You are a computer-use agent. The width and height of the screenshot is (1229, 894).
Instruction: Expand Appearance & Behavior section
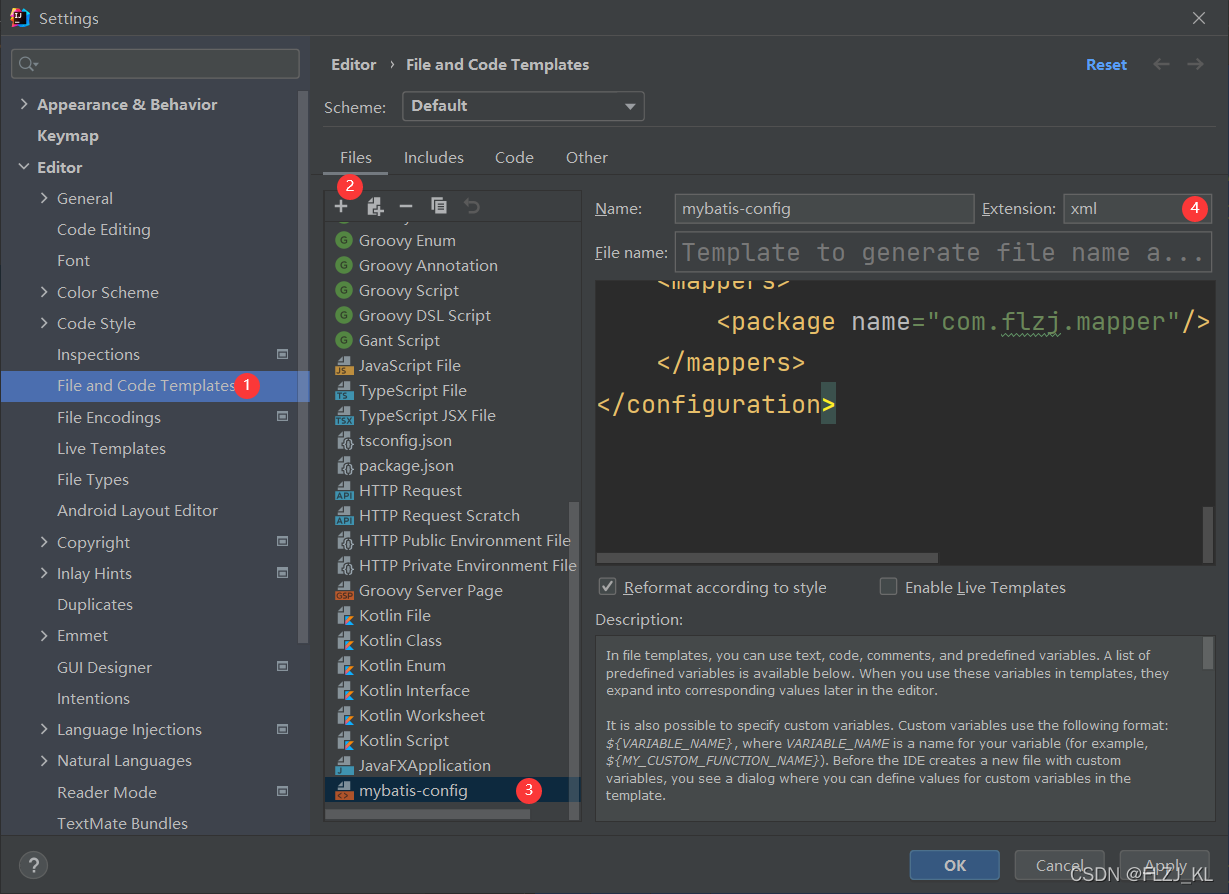pos(24,104)
